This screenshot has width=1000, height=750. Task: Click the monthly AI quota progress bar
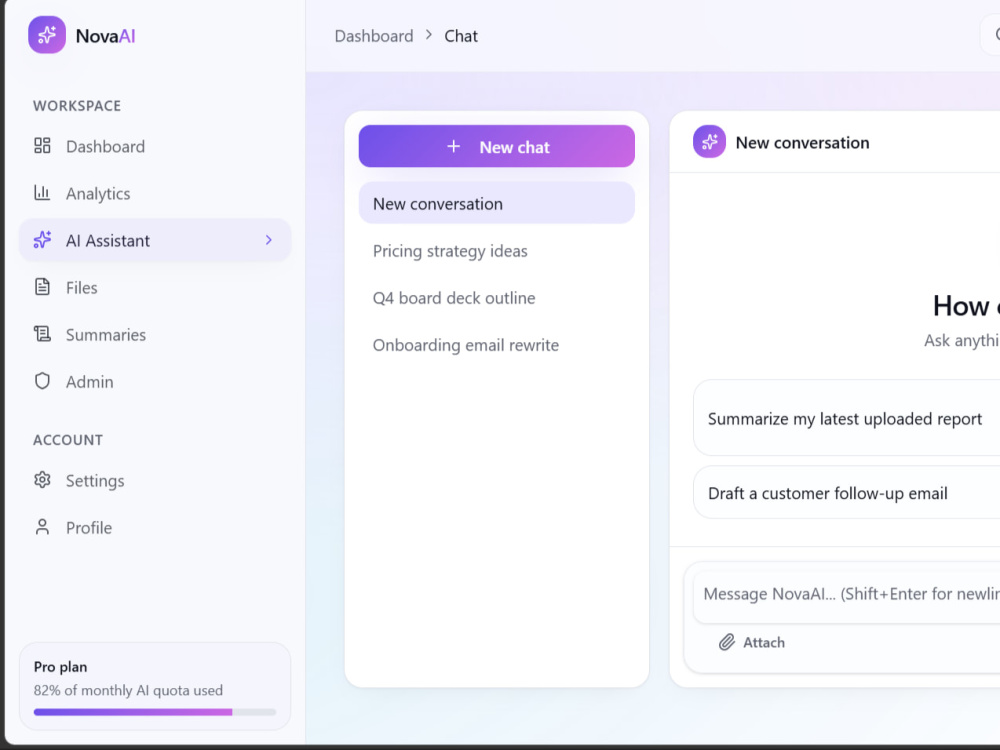(155, 712)
